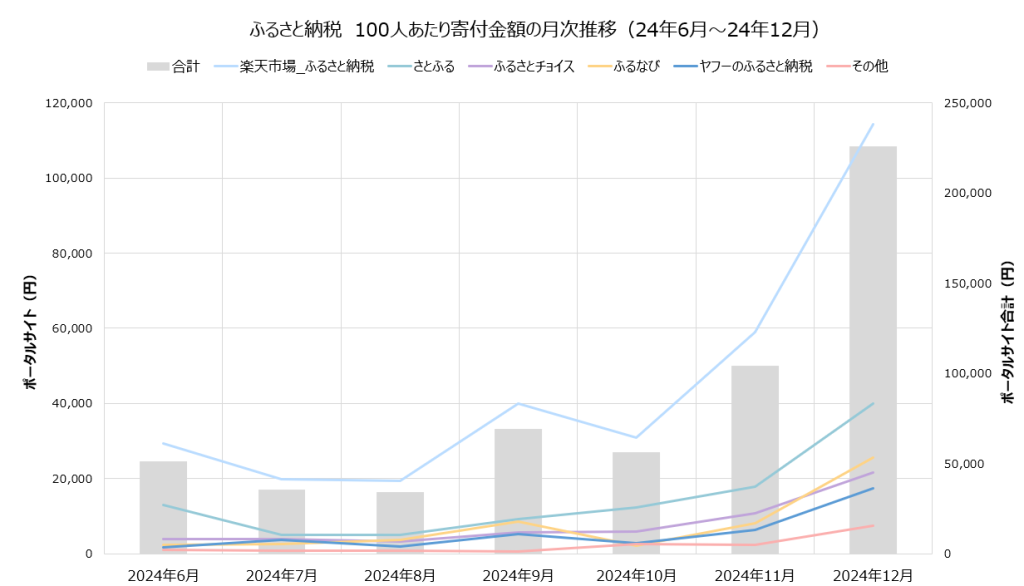
Task: Click the 2024年12月 gray total bar
Action: click(x=873, y=350)
